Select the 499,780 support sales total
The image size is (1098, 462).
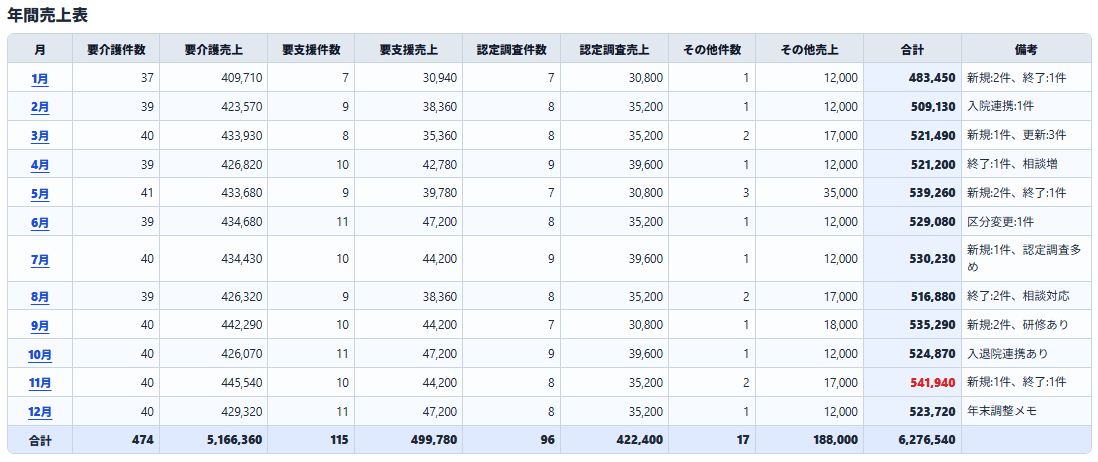[408, 440]
